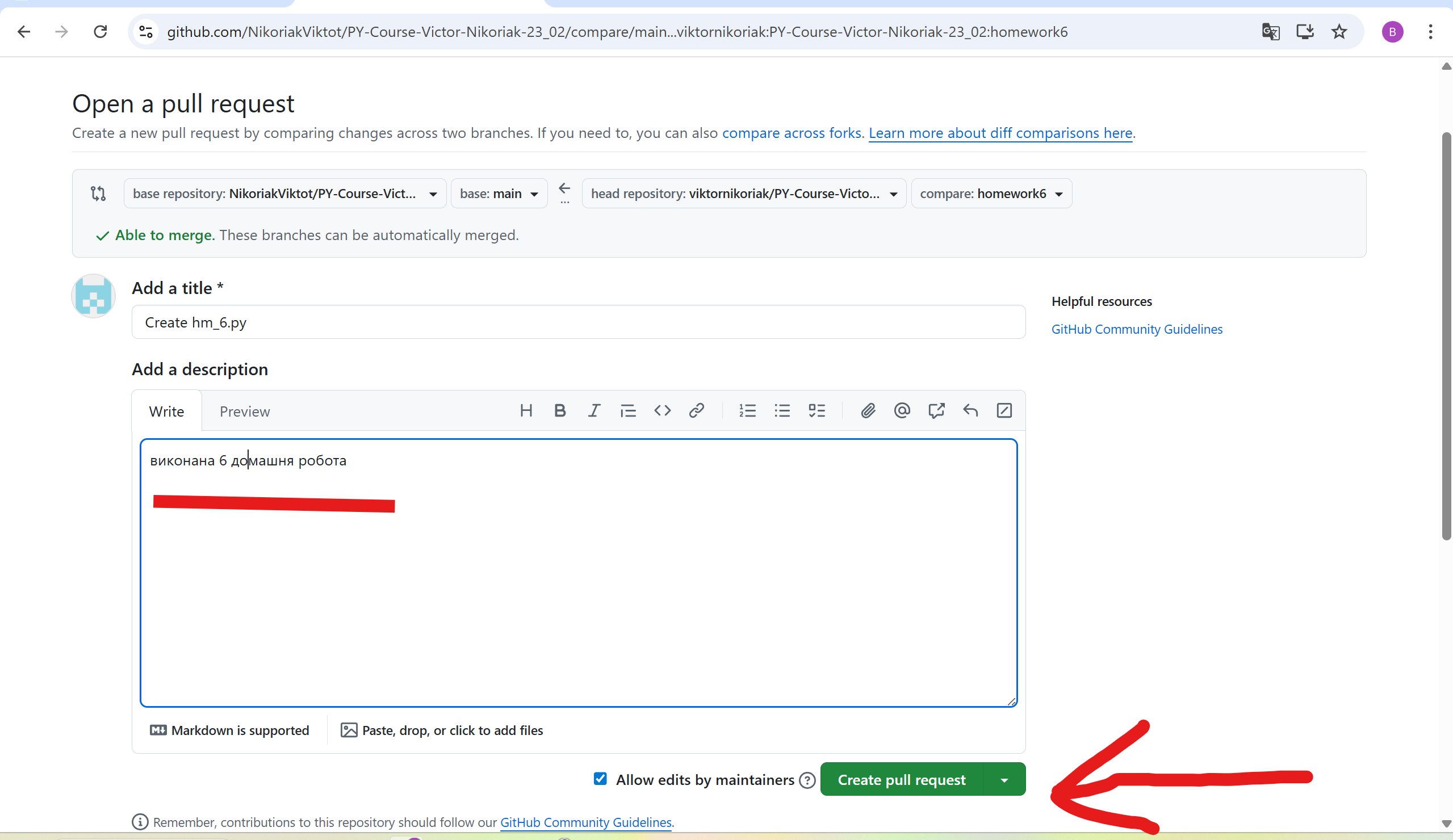Image resolution: width=1453 pixels, height=840 pixels.
Task: Click Paste, drop, or click to add files
Action: (x=442, y=730)
